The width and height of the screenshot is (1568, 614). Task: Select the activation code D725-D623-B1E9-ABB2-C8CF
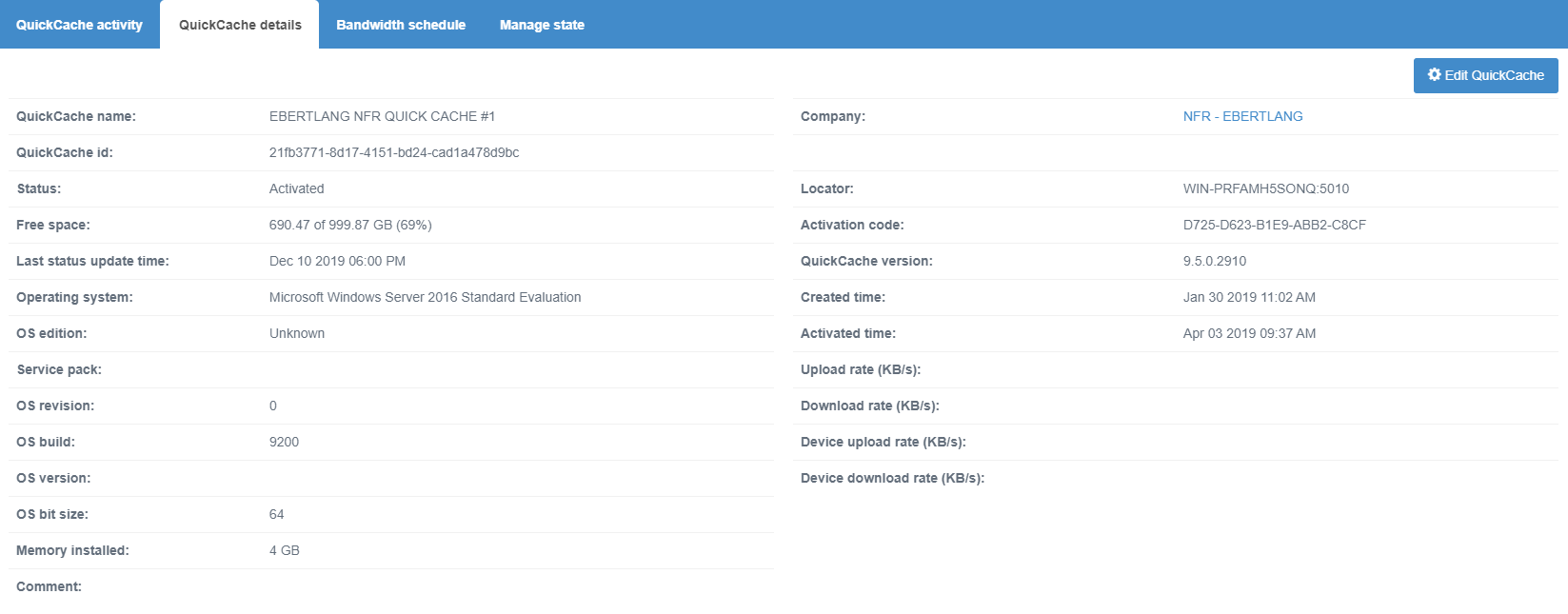tap(1274, 225)
